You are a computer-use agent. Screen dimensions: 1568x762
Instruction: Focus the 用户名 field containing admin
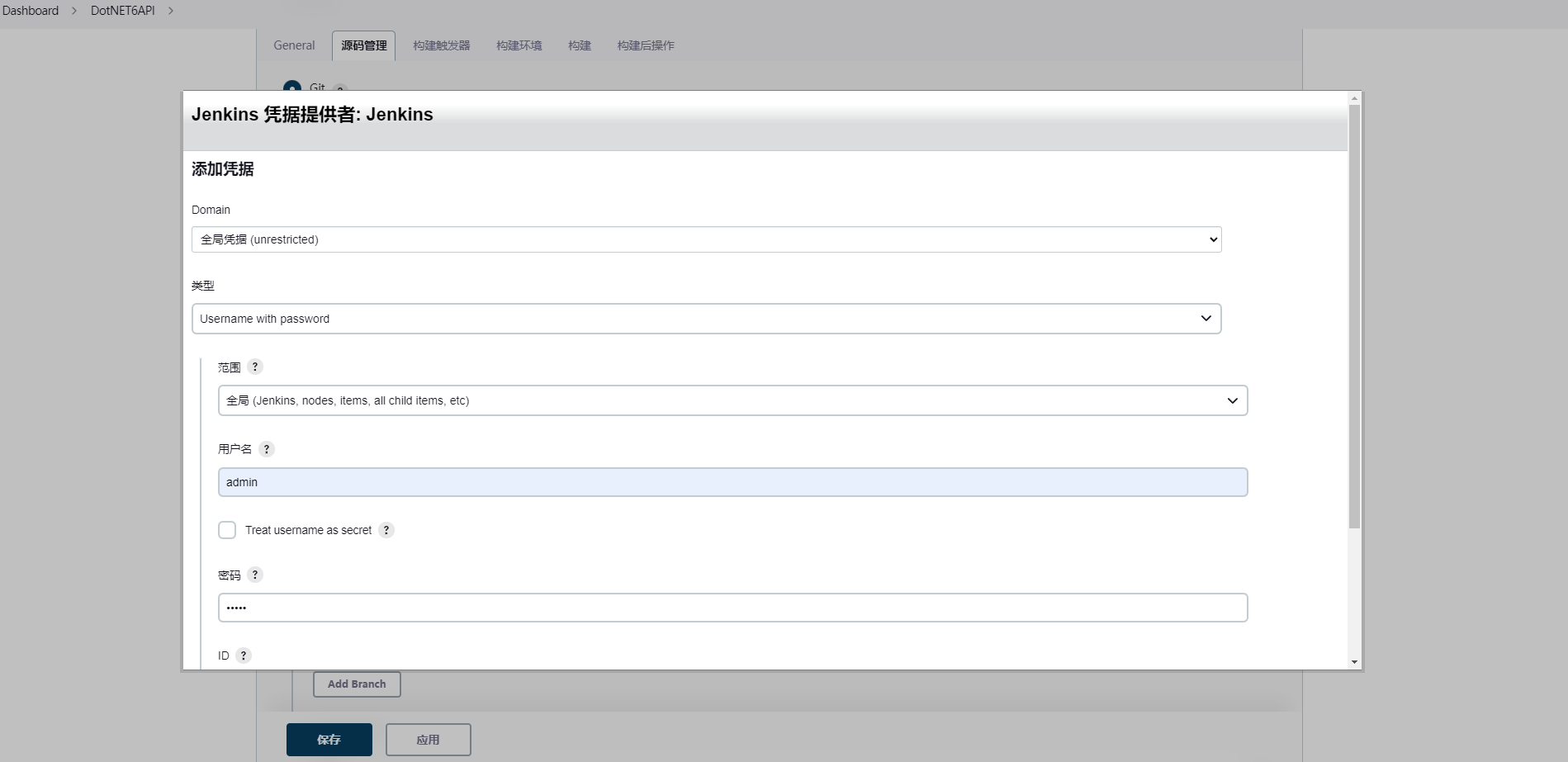(x=732, y=482)
